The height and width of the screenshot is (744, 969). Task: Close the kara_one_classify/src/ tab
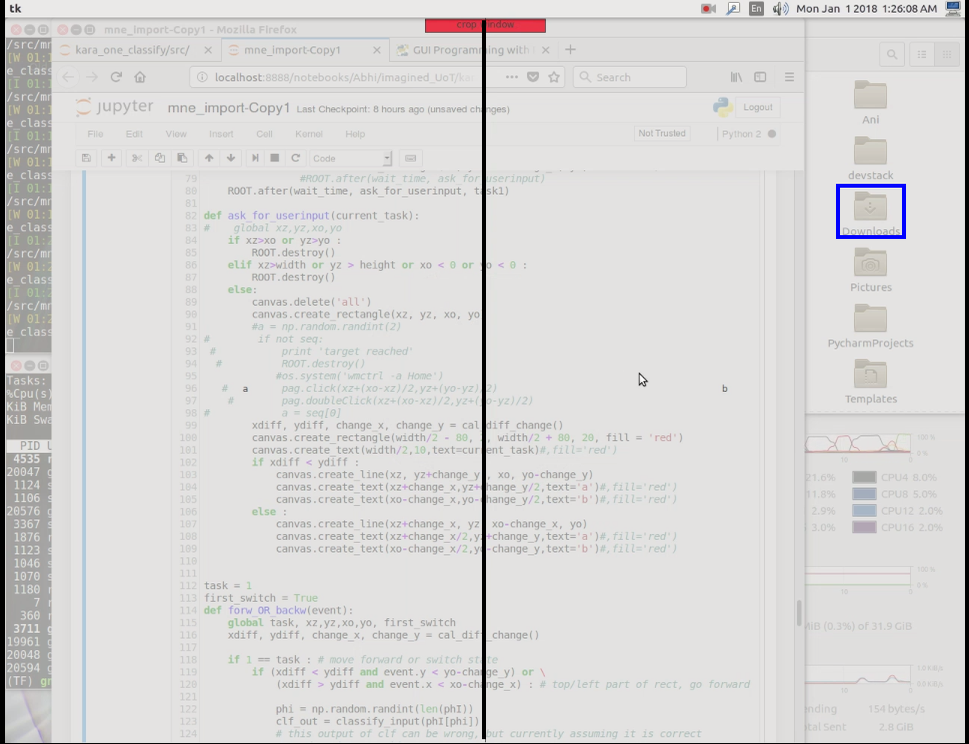208,50
